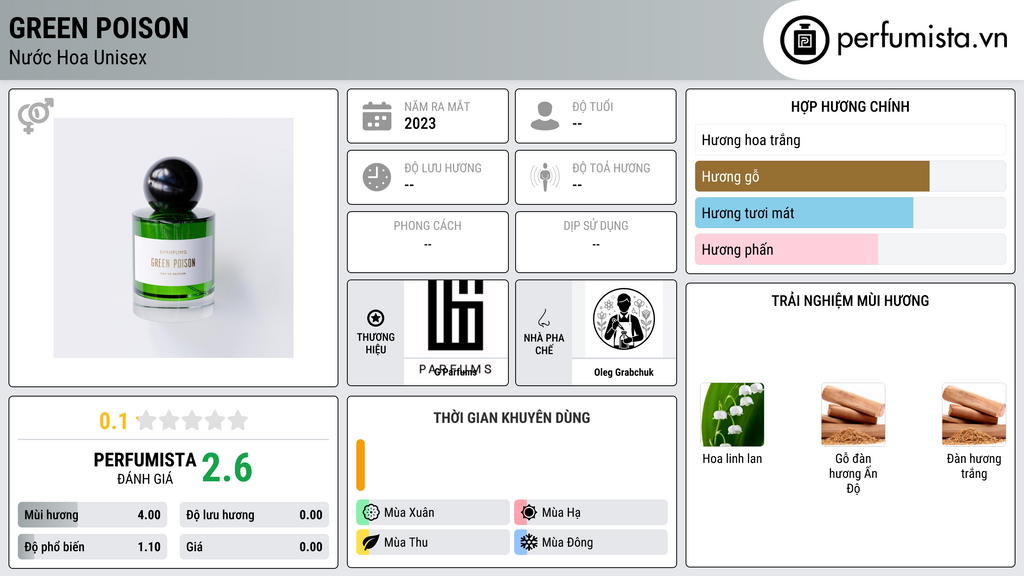Click the five-star rating row
This screenshot has height=576, width=1024.
[x=193, y=420]
